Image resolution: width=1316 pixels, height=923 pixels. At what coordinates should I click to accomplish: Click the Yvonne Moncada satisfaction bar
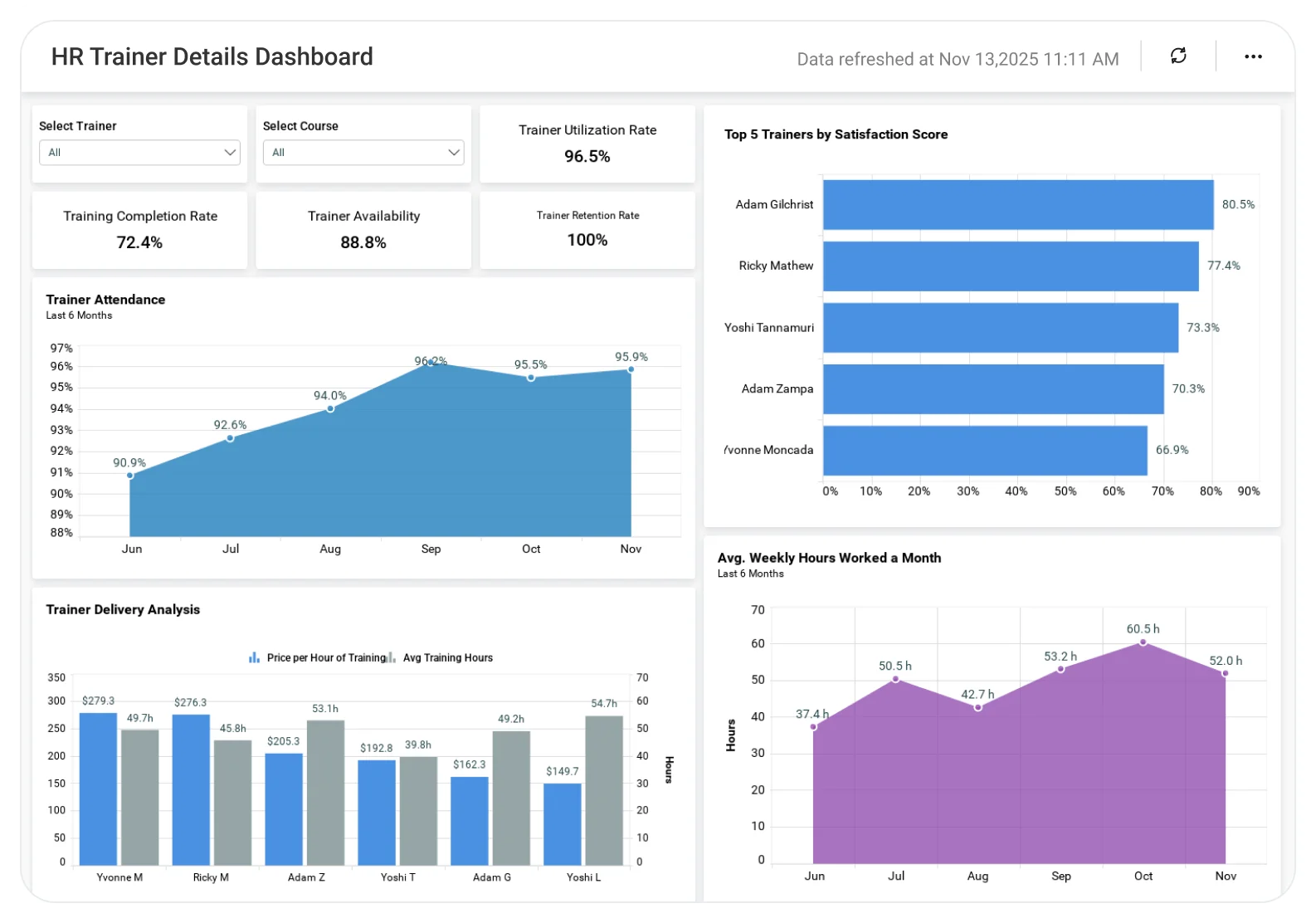click(x=985, y=451)
